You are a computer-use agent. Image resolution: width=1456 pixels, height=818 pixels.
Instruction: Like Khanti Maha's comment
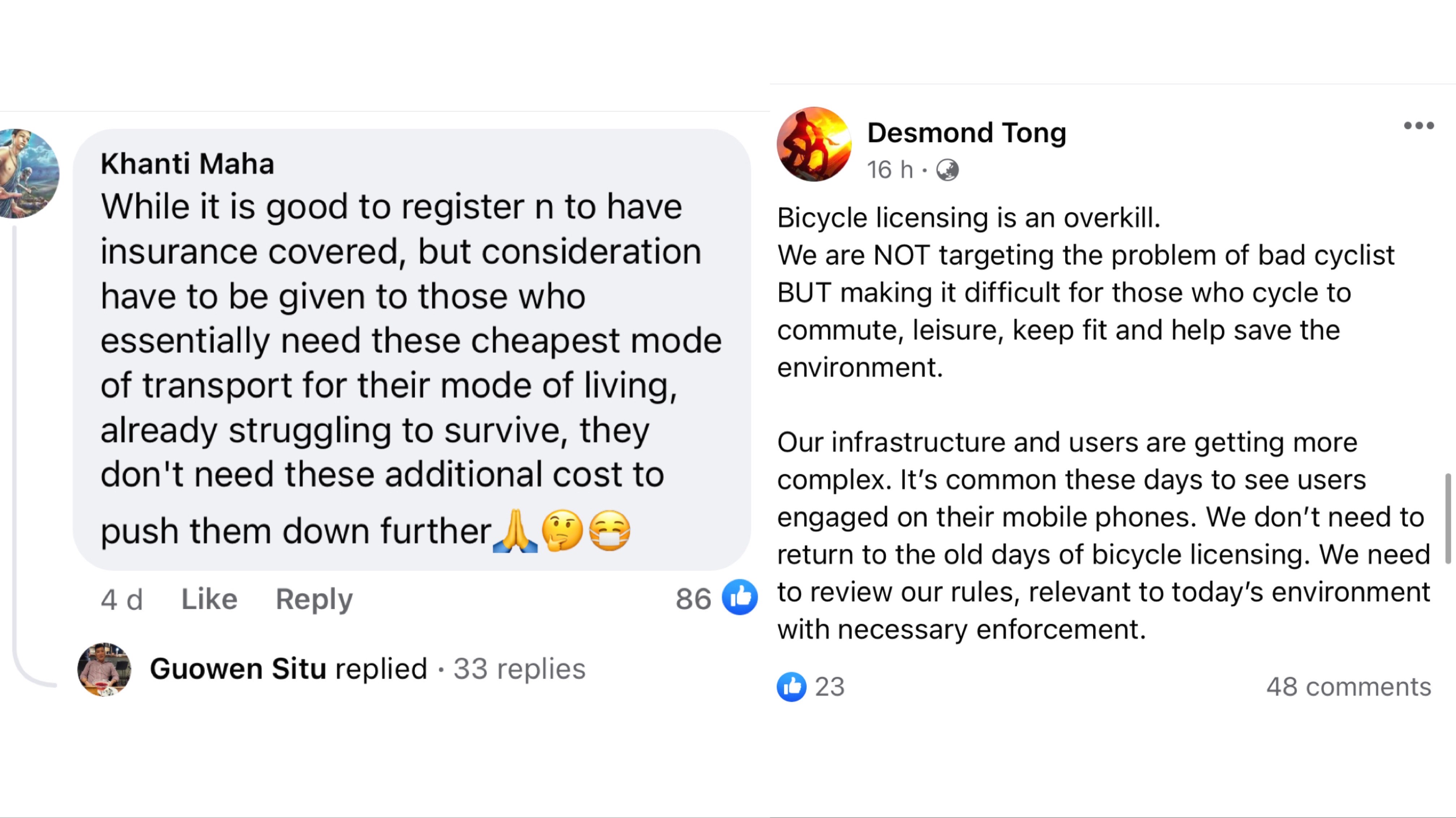(x=209, y=599)
